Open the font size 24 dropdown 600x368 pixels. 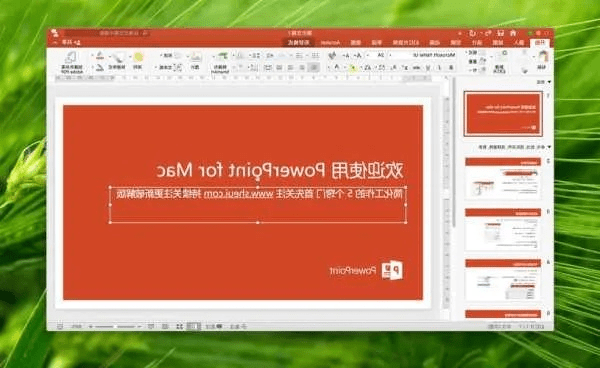[x=368, y=55]
